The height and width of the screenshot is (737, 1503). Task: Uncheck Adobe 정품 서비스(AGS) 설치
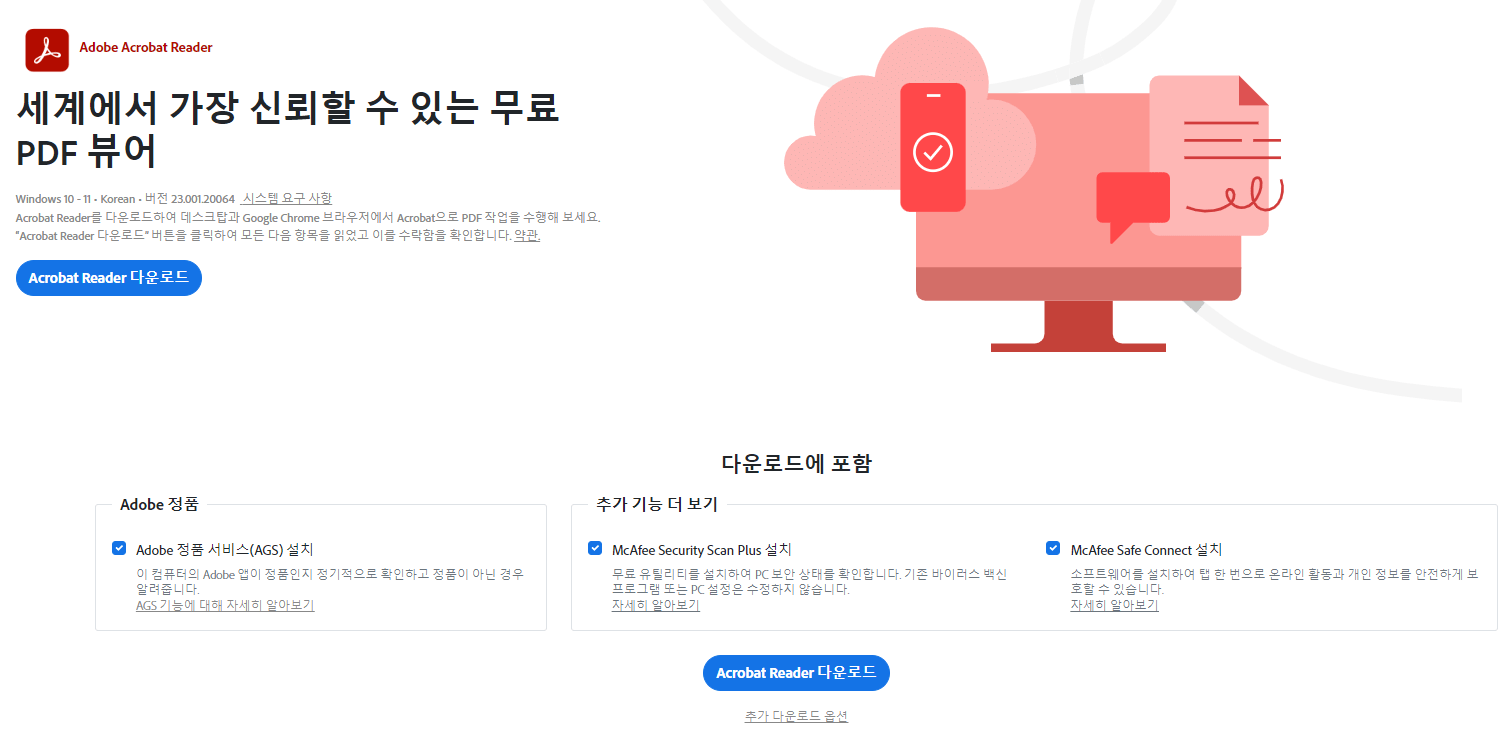pyautogui.click(x=121, y=548)
